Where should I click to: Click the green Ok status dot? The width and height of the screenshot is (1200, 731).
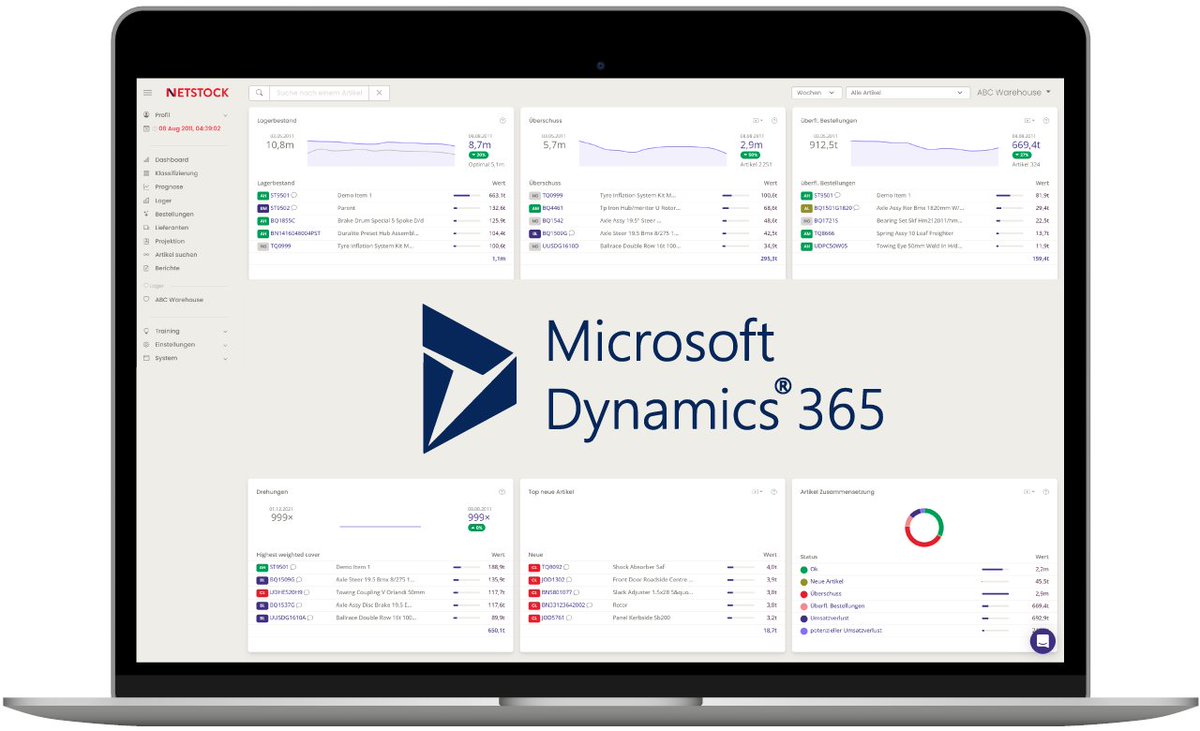pos(803,569)
